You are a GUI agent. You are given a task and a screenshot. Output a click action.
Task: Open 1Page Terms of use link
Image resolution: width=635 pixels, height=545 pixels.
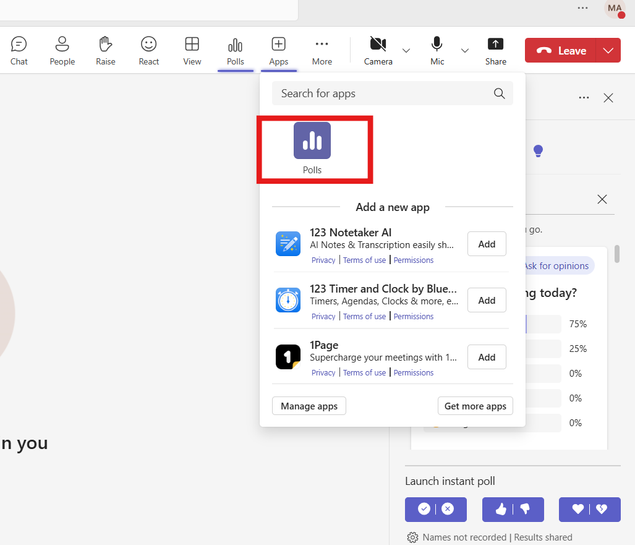pyautogui.click(x=364, y=373)
